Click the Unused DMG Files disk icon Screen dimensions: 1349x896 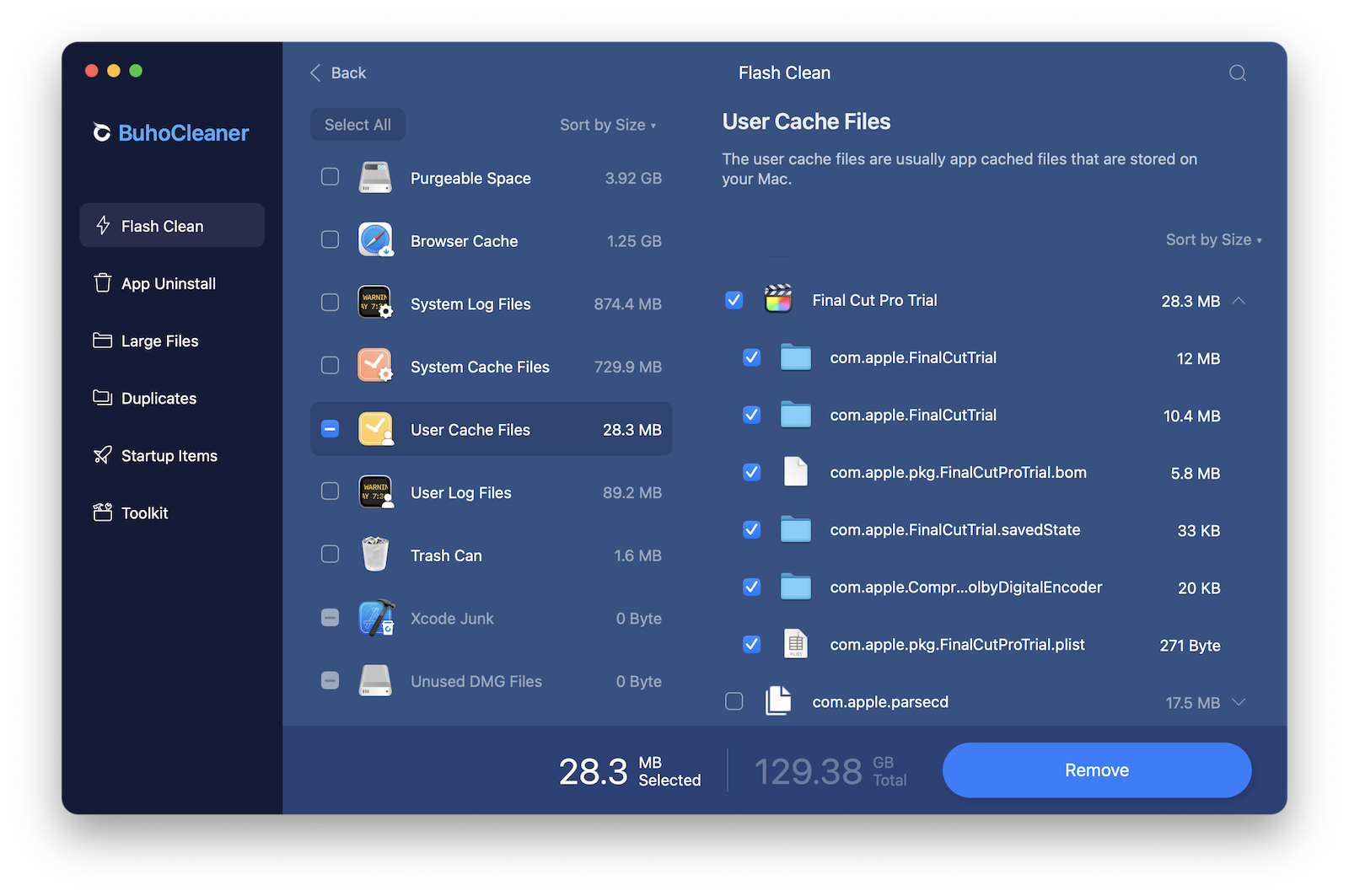pos(375,681)
